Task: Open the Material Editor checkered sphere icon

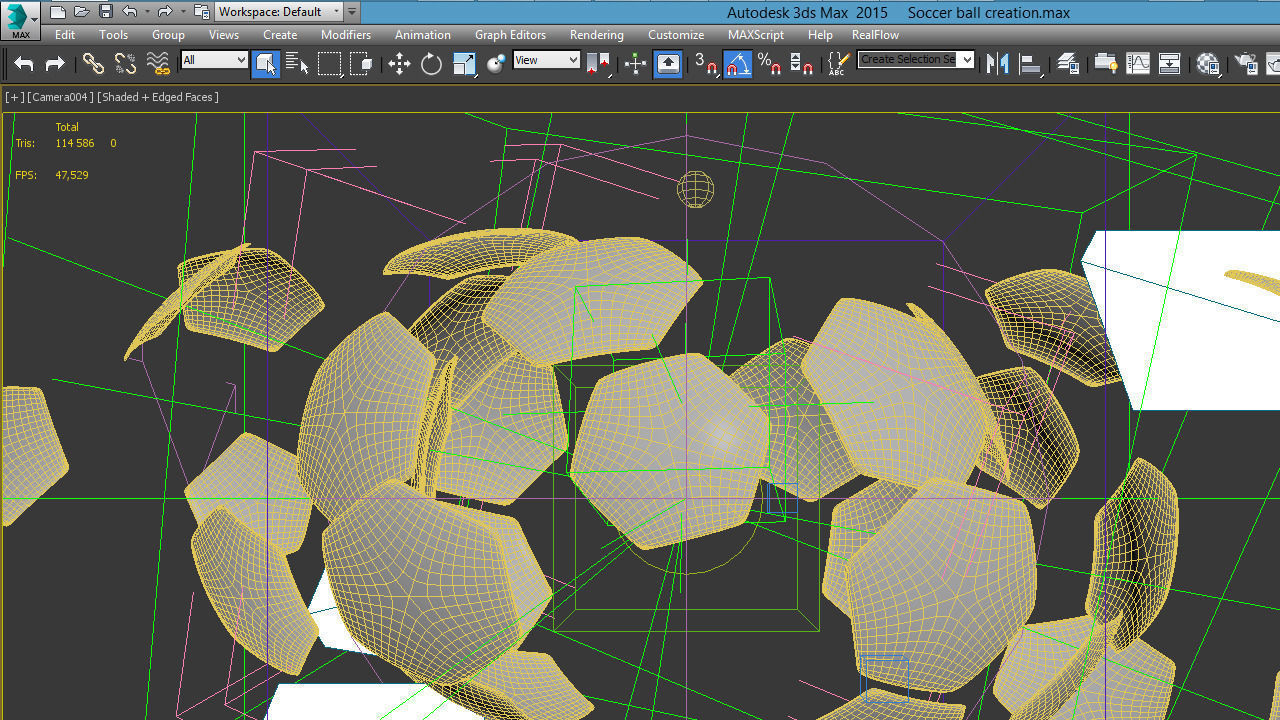Action: pos(1208,64)
